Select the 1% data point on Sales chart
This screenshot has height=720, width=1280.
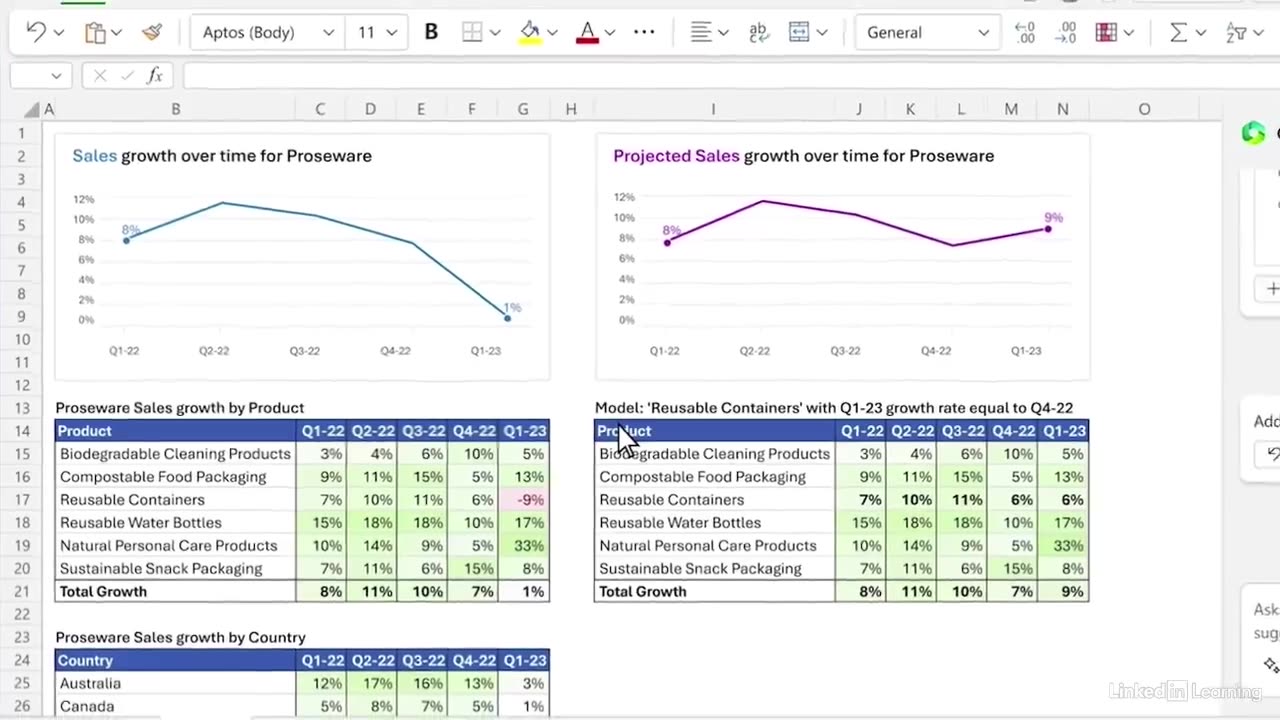point(507,318)
